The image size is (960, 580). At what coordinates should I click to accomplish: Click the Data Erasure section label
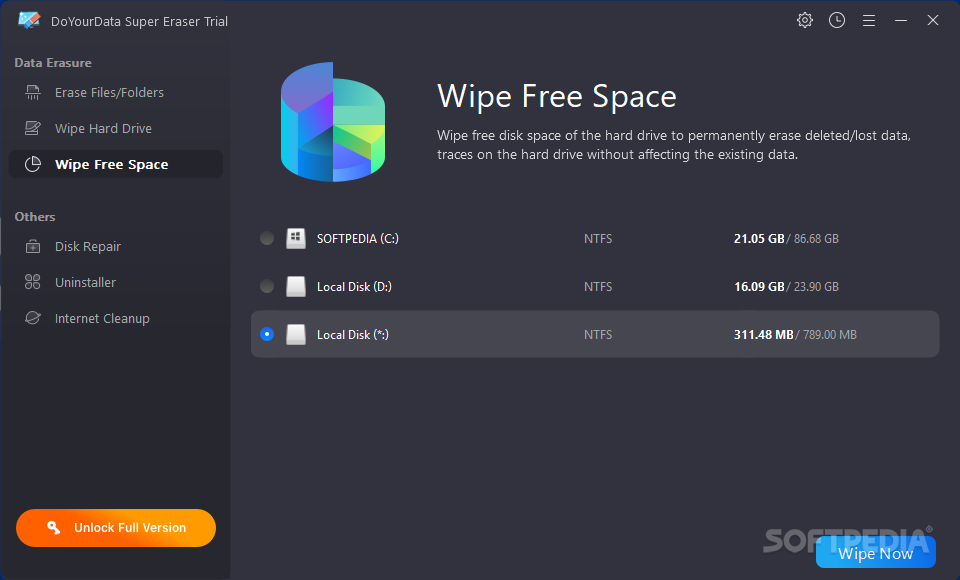(53, 62)
